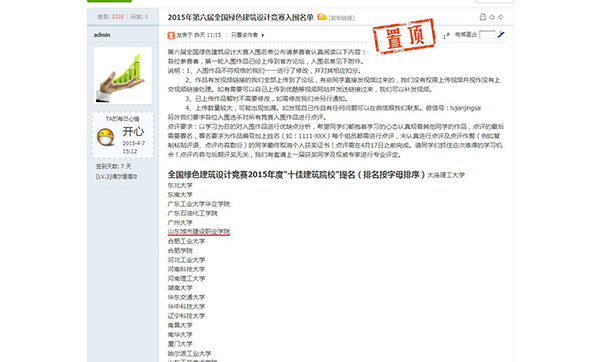
Task: Click the orange poster icon before post date
Action: pyautogui.click(x=171, y=35)
